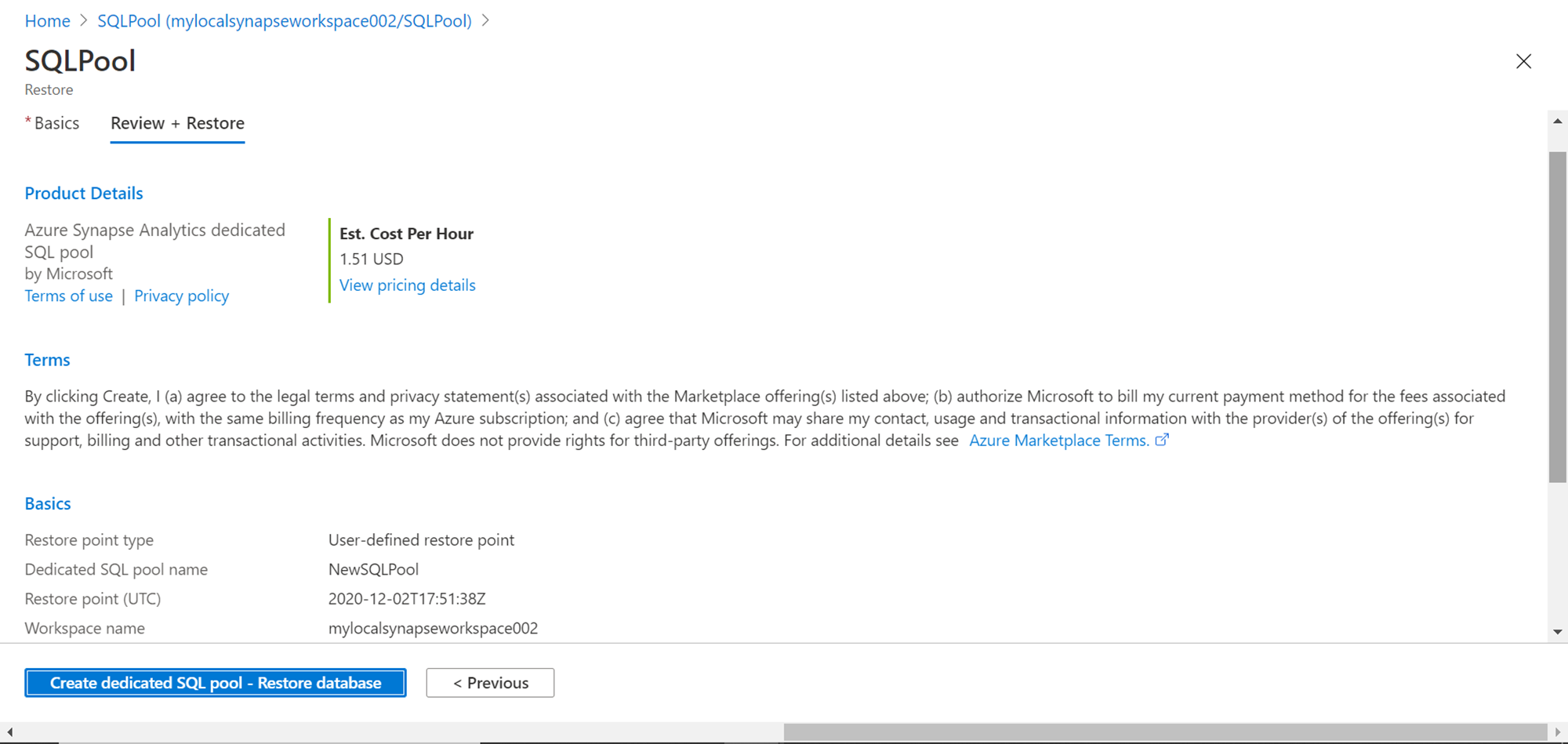This screenshot has height=744, width=1568.
Task: Go back with the Previous button
Action: (x=490, y=683)
